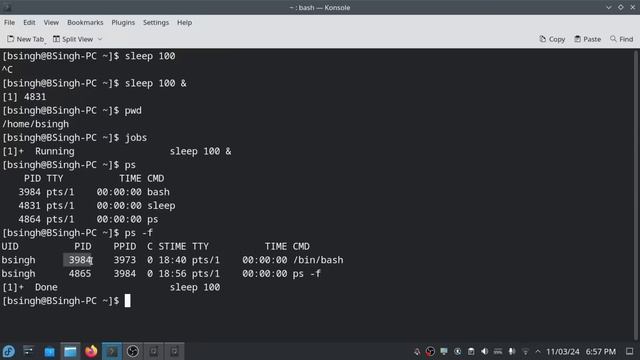This screenshot has width=640, height=360.
Task: Expand the hidden system tray icons arrow
Action: (538, 351)
